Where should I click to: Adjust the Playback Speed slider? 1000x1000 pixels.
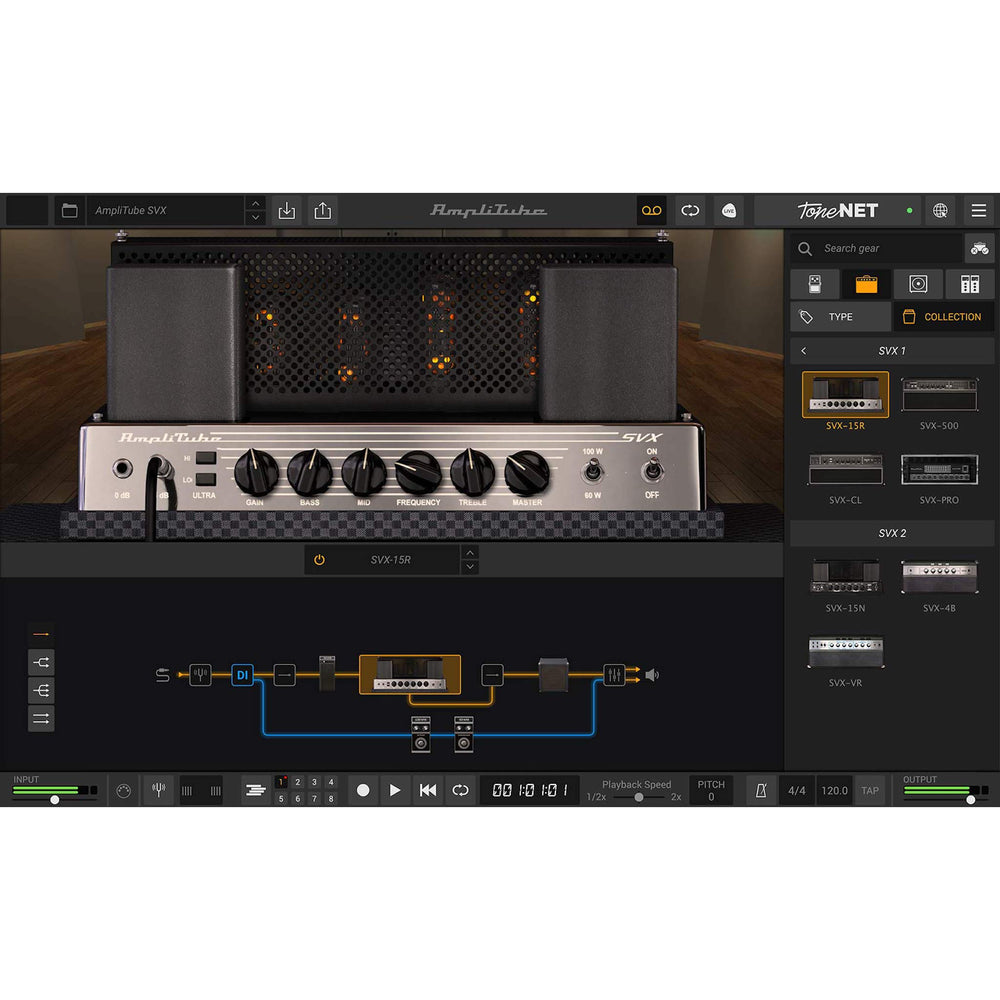click(639, 797)
